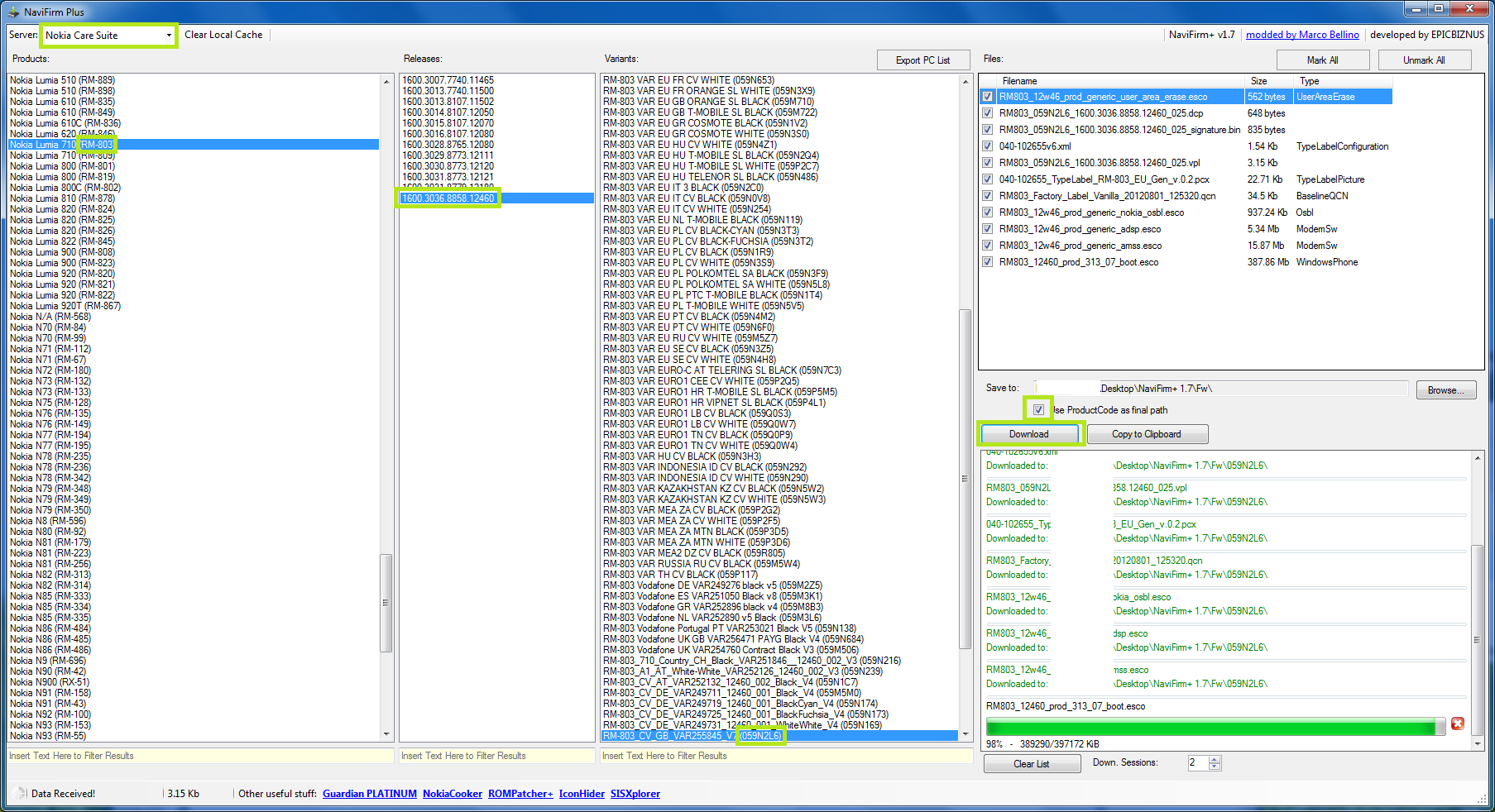
Task: Click the download log scrollbar thumb
Action: (1478, 639)
